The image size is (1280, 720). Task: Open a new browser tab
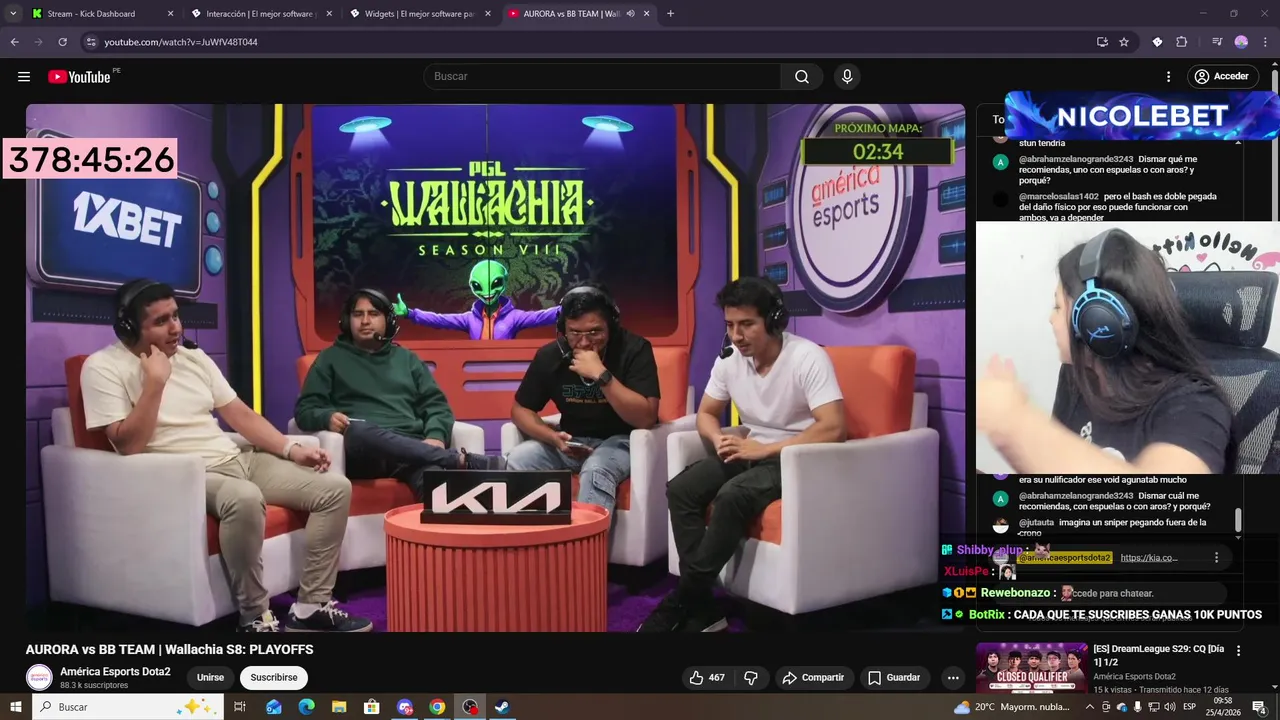[x=670, y=14]
